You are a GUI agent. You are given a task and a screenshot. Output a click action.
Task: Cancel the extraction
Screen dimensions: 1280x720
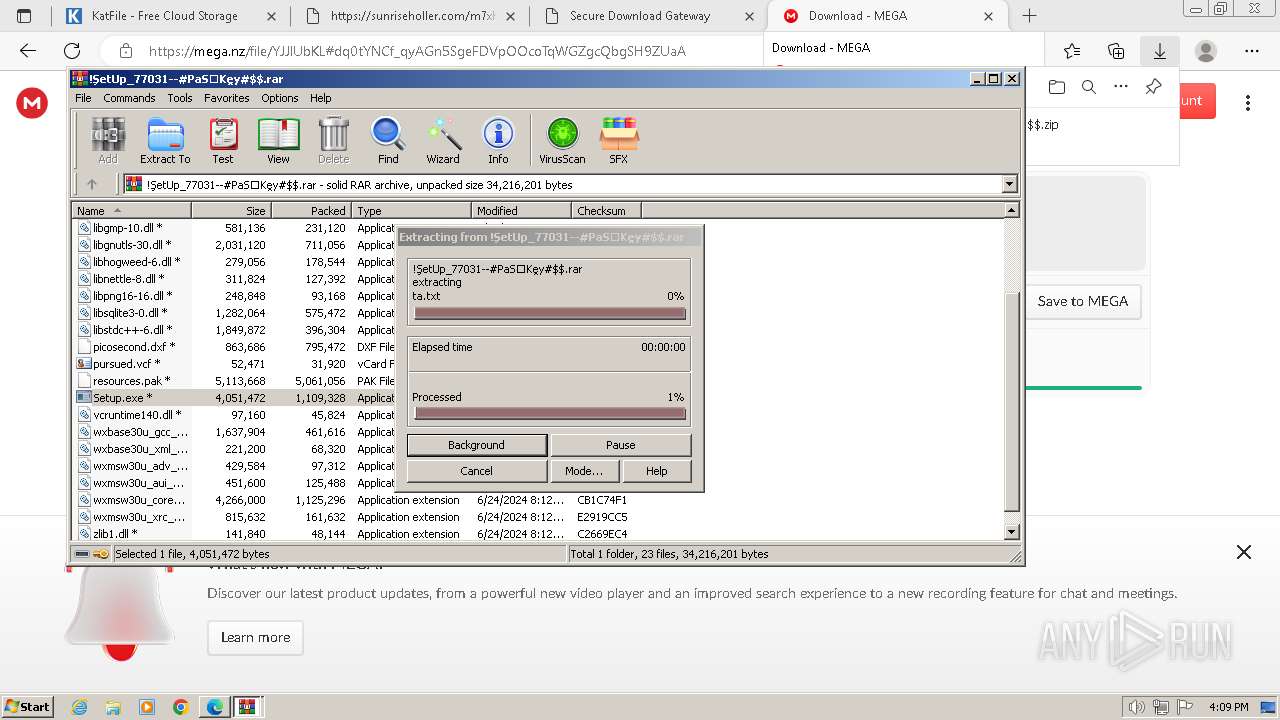(477, 471)
